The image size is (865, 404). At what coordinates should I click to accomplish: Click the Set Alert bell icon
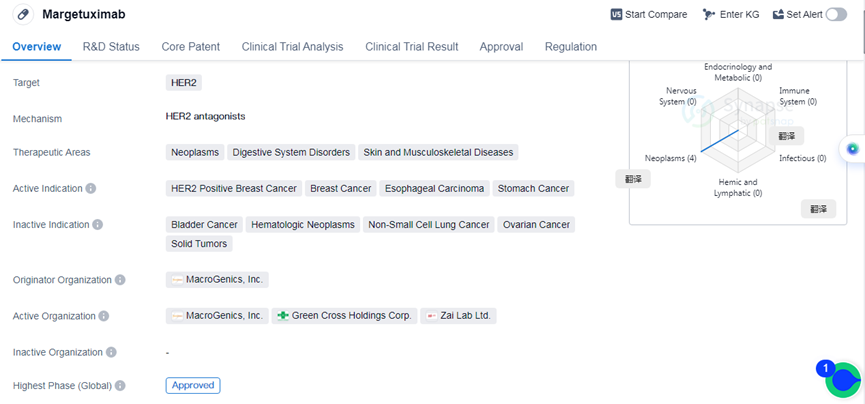(778, 14)
